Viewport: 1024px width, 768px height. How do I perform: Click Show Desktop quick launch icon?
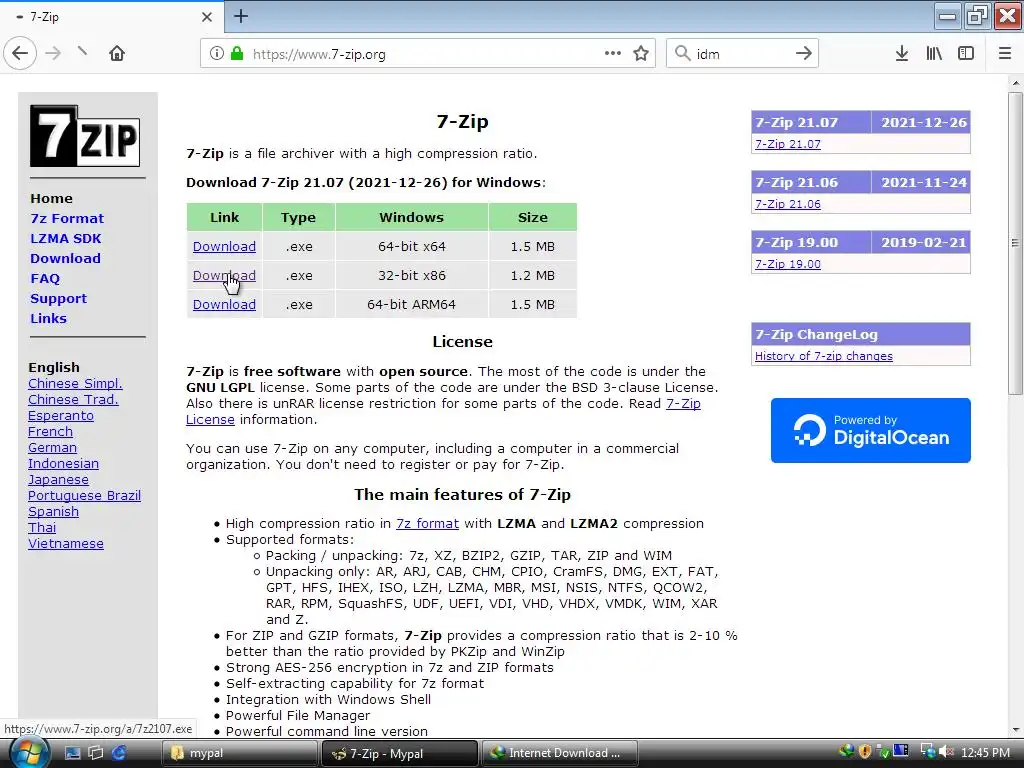point(72,753)
